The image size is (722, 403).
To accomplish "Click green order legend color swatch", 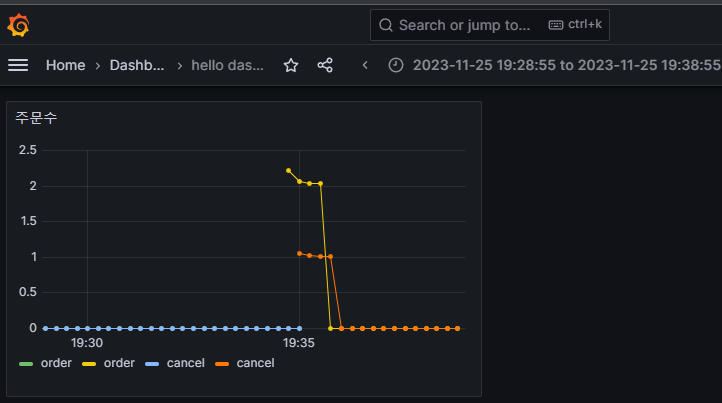I will (x=26, y=364).
